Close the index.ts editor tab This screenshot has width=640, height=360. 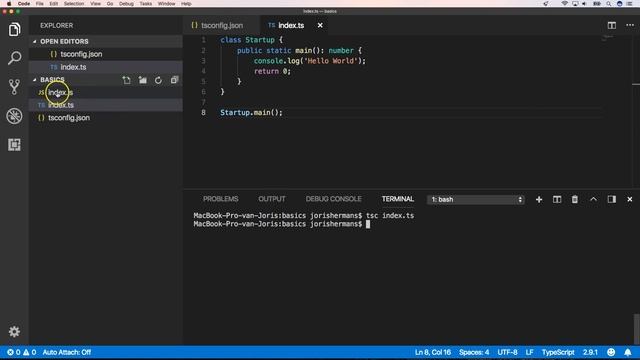coord(320,25)
